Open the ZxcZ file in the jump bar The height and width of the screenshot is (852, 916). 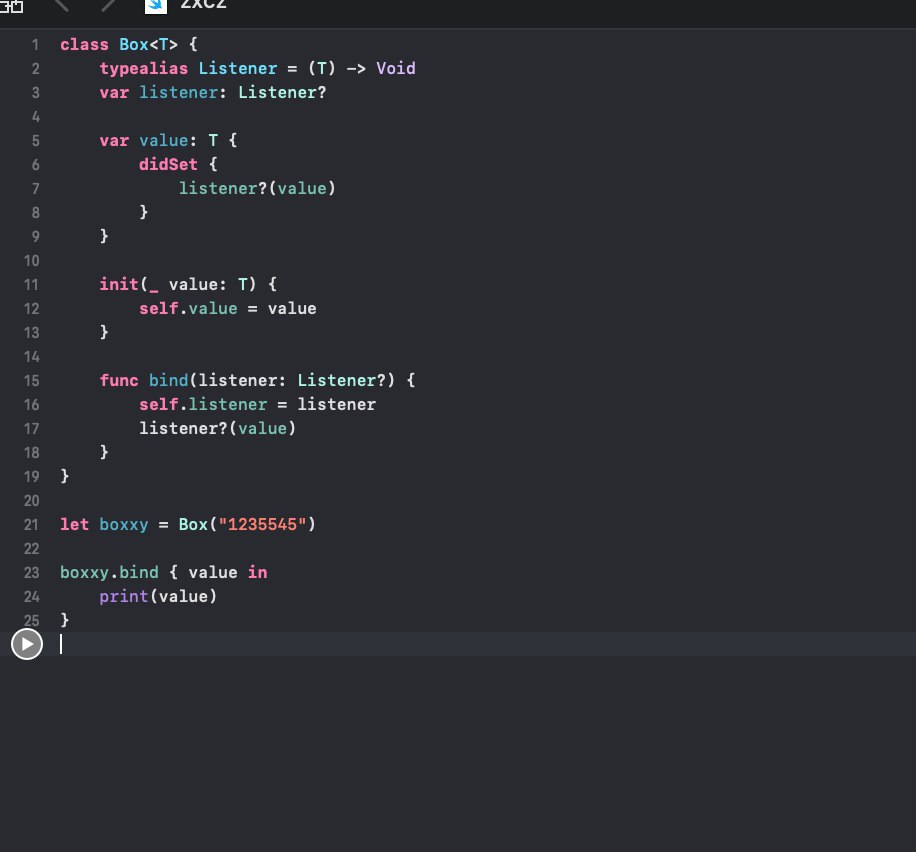(x=203, y=5)
